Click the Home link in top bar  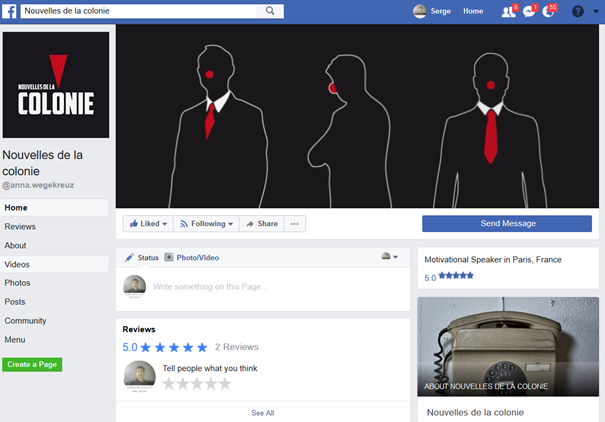473,11
